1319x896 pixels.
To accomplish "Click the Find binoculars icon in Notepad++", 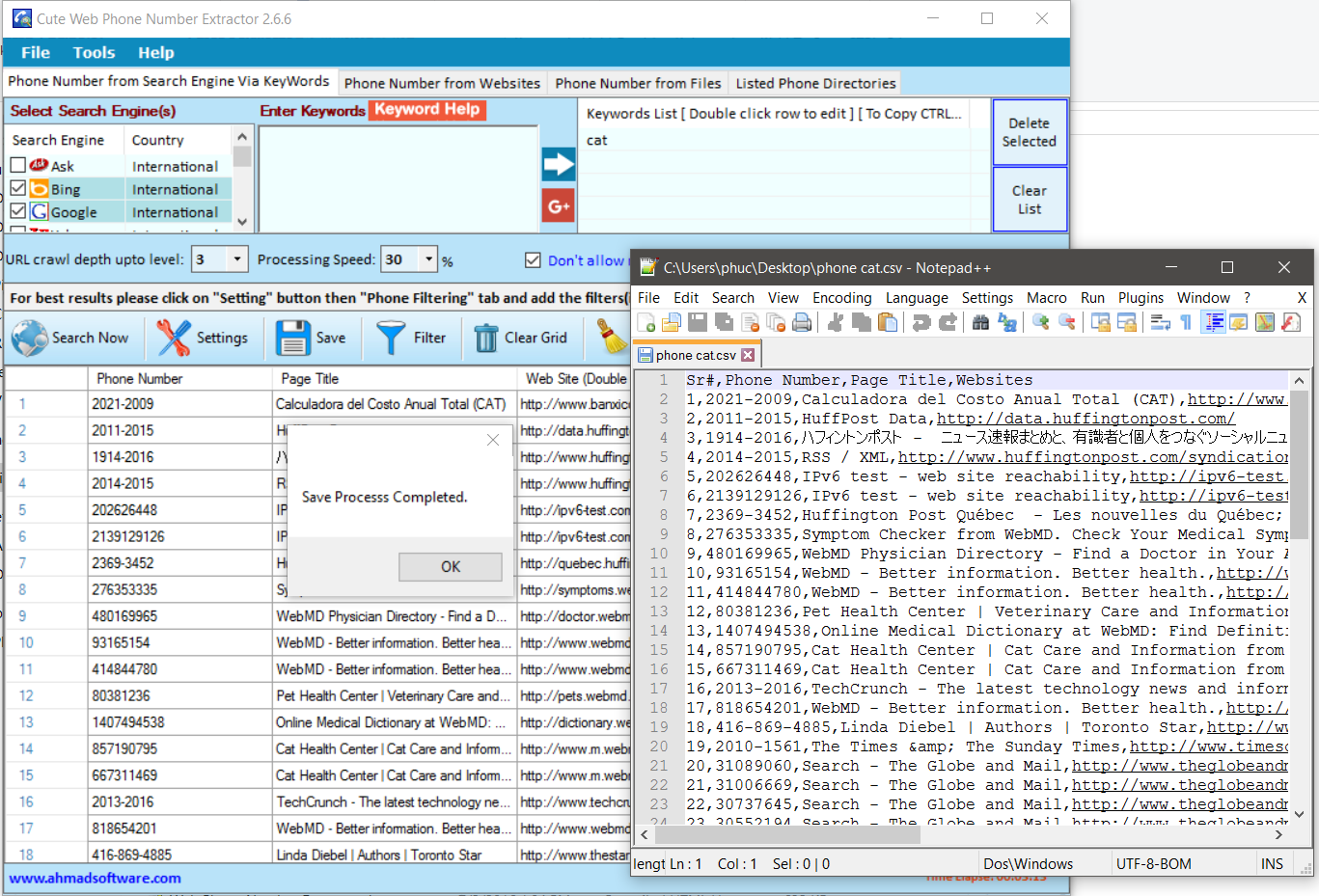I will 980,322.
